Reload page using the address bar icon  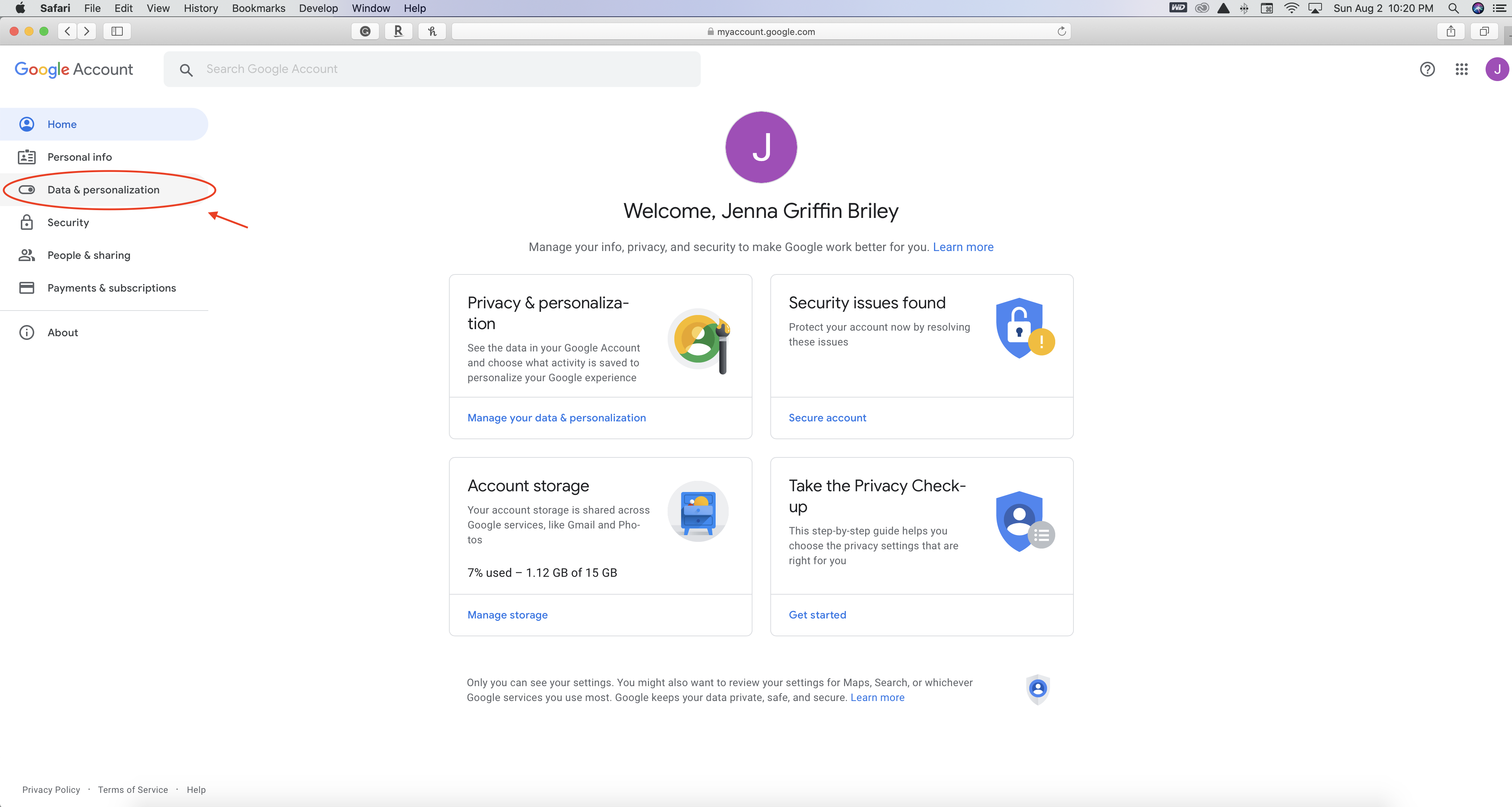click(x=1061, y=31)
